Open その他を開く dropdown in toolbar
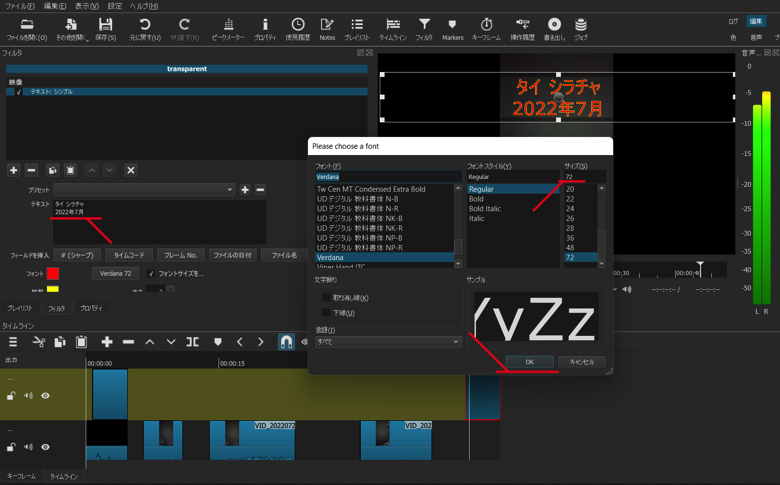The image size is (780, 485). [x=72, y=28]
